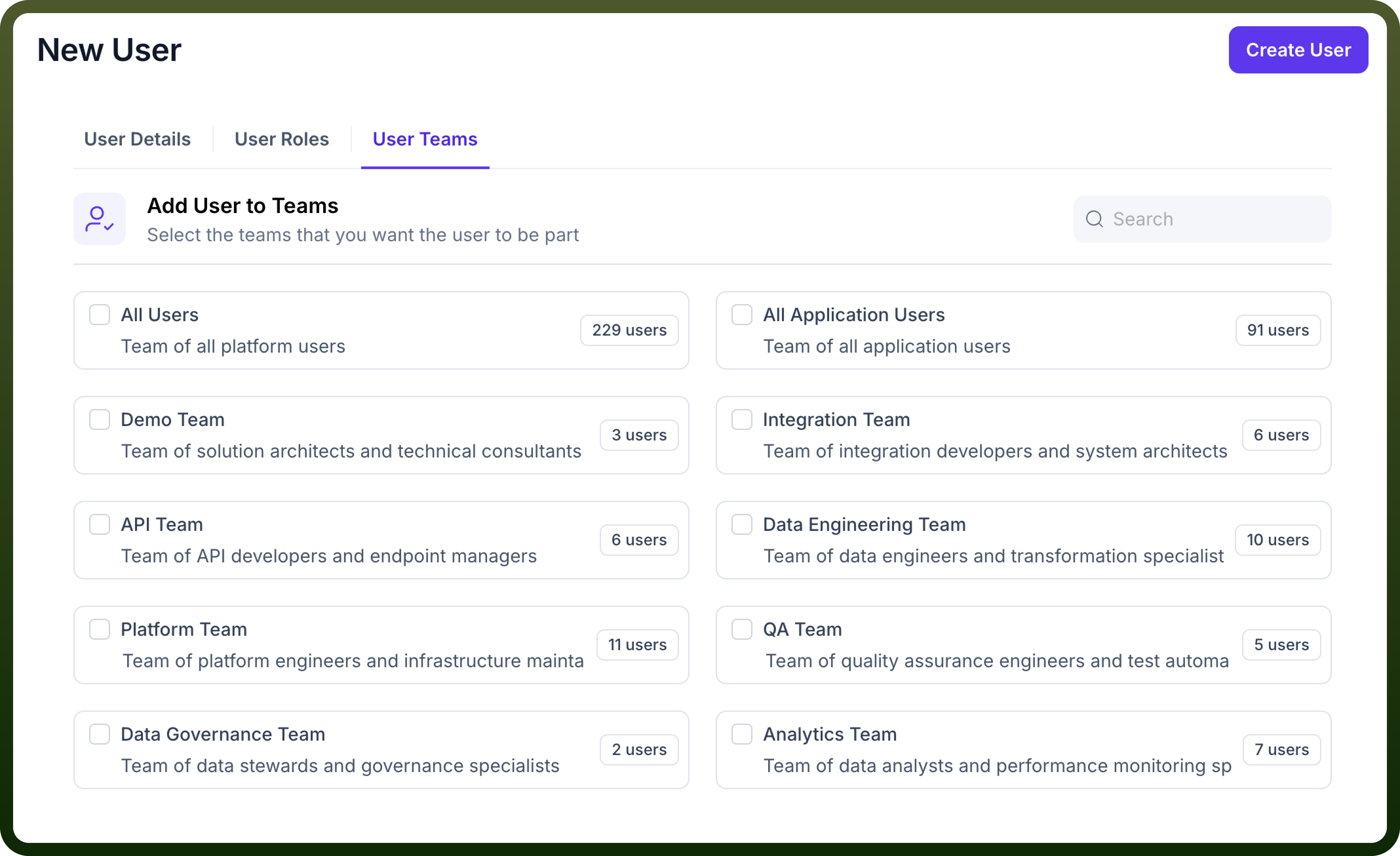Click the 229 users badge
The image size is (1400, 856).
pos(629,331)
